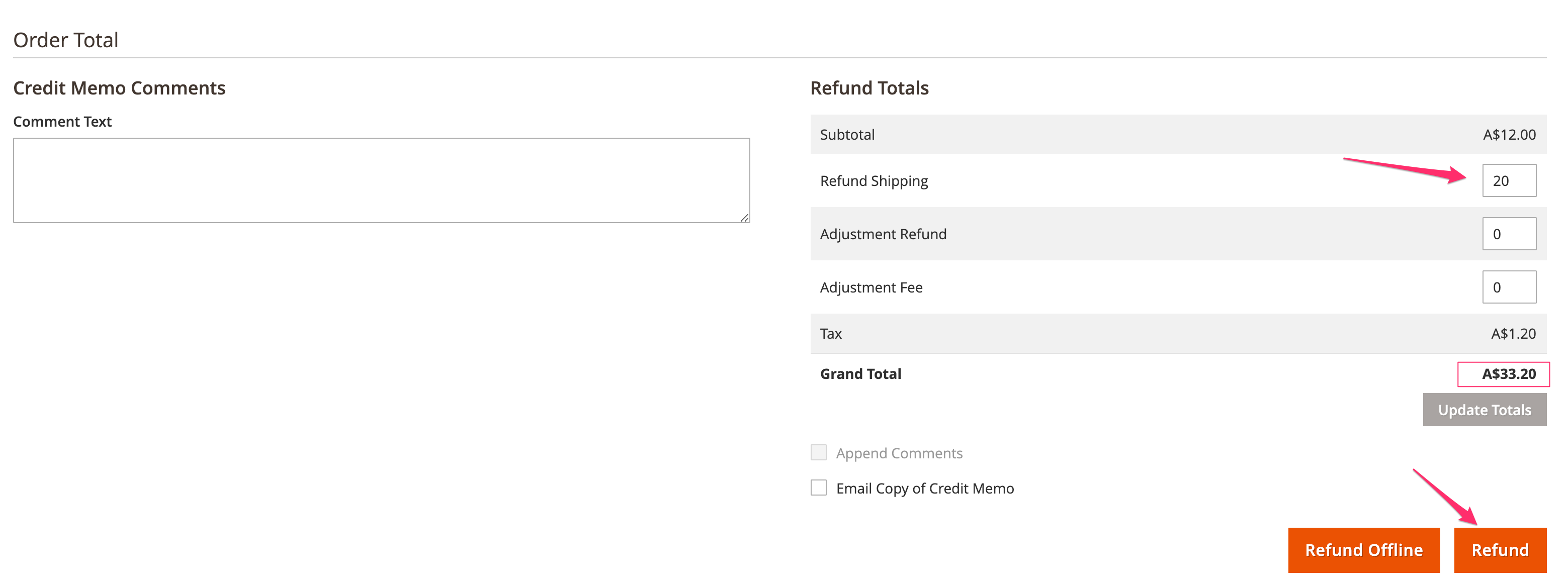This screenshot has height=583, width=1568.
Task: Click the Append Comments label text
Action: pyautogui.click(x=899, y=453)
